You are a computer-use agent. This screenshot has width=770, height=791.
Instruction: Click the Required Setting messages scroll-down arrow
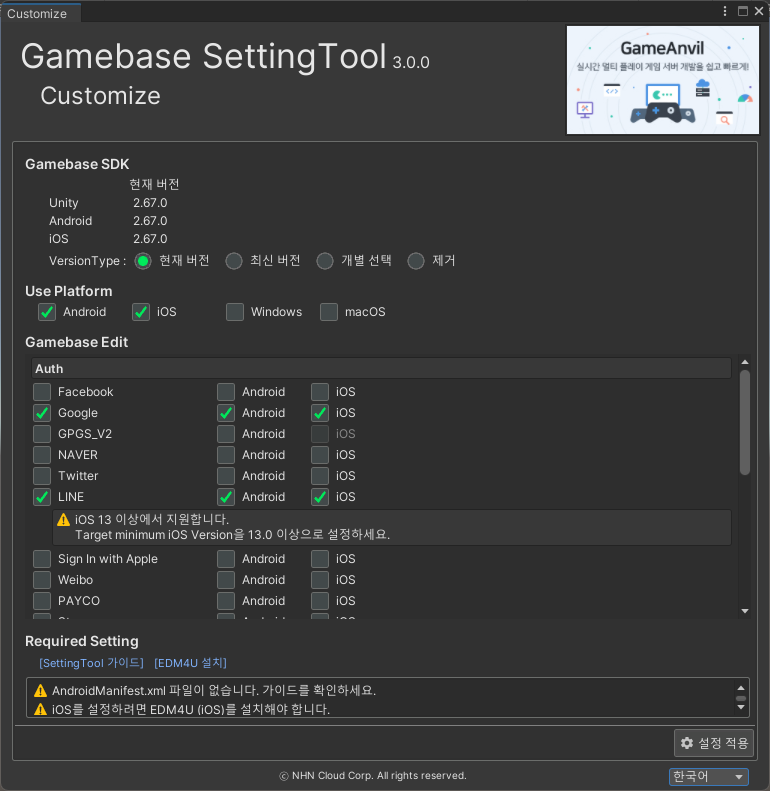(741, 707)
